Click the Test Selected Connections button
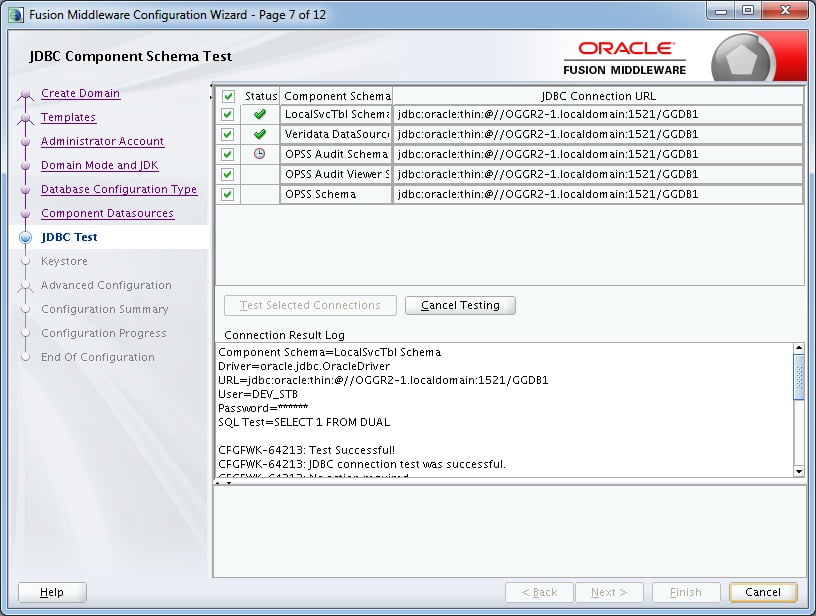816x616 pixels. click(x=310, y=305)
